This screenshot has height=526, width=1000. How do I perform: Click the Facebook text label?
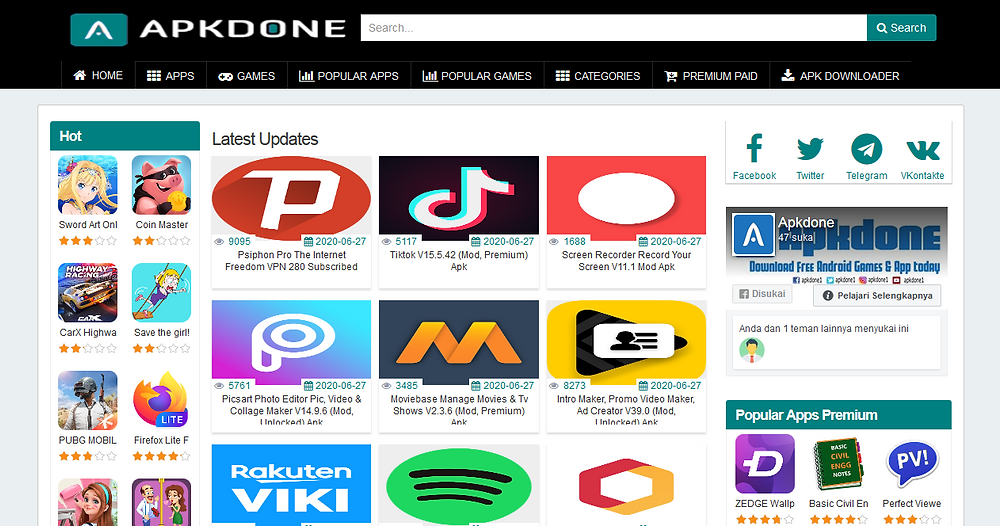pos(754,176)
